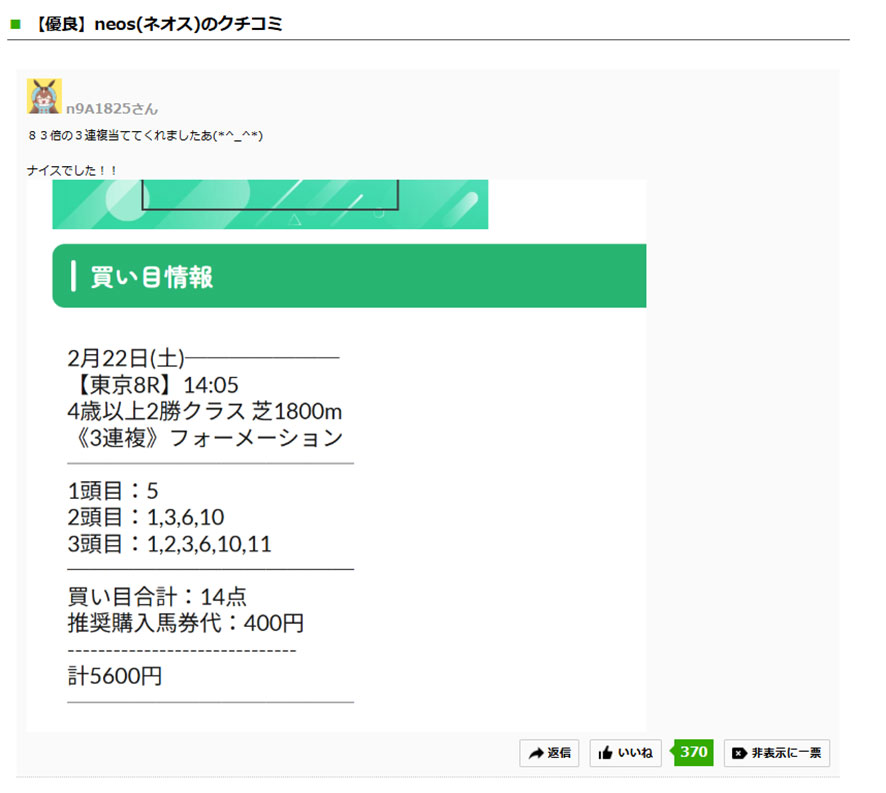Click the X icon in 非表示に一票

739,753
